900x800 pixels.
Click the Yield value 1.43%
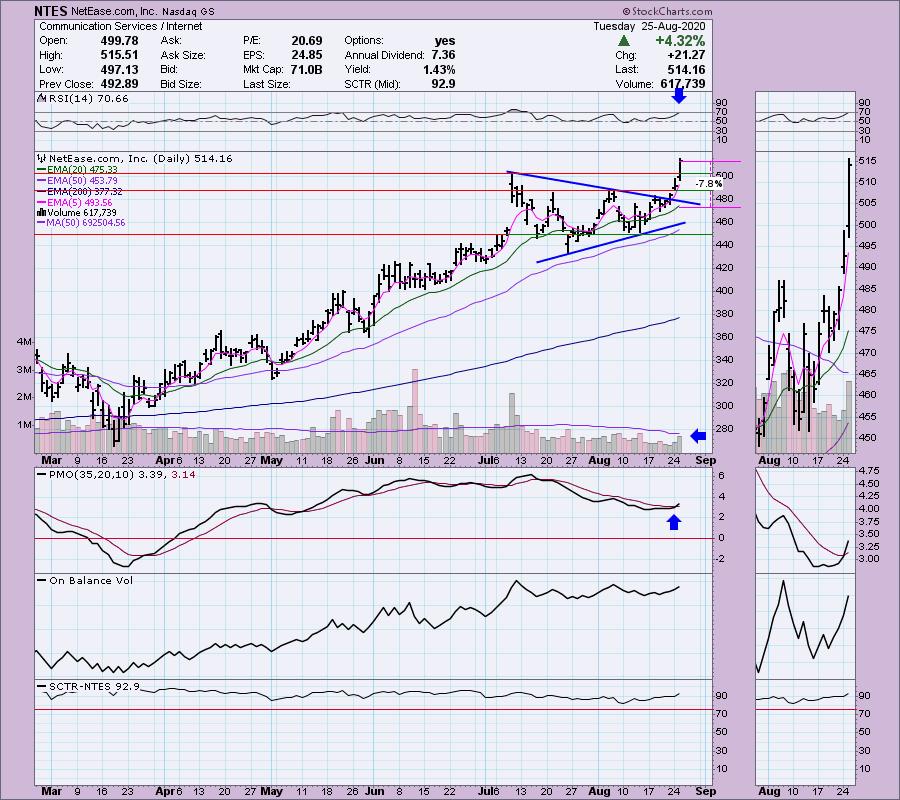pyautogui.click(x=439, y=69)
